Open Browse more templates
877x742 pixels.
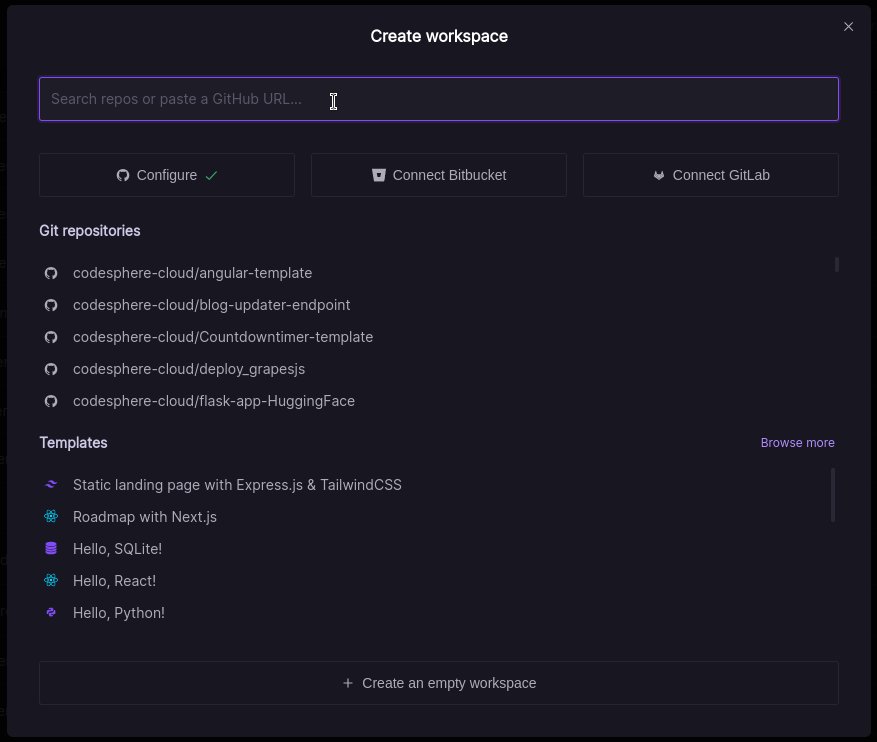pos(797,442)
